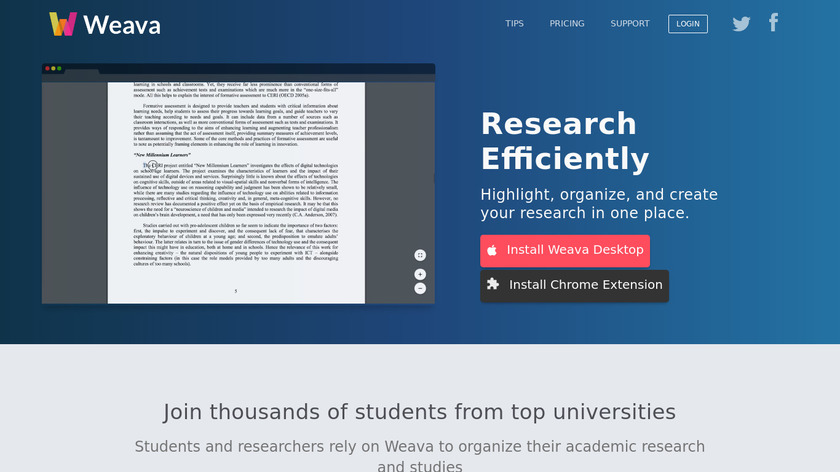Click the 'Research Efficiently' heading
This screenshot has width=840, height=472.
pyautogui.click(x=565, y=141)
